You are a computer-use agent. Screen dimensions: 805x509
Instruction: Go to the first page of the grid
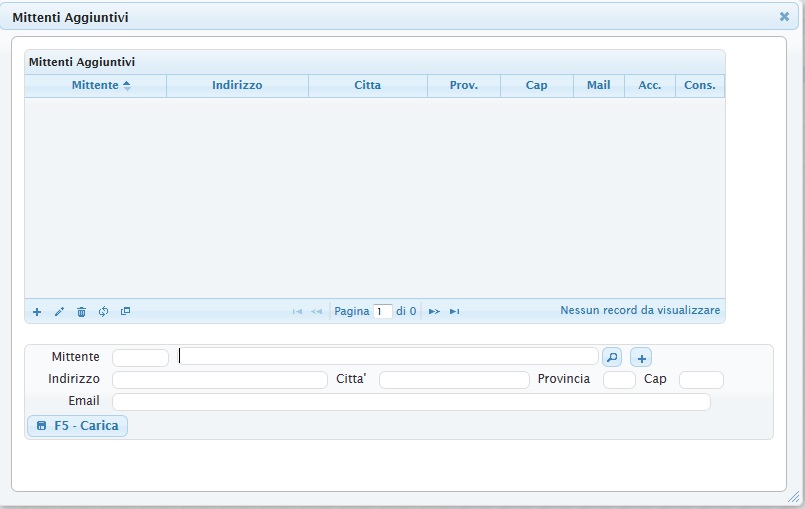pyautogui.click(x=297, y=312)
